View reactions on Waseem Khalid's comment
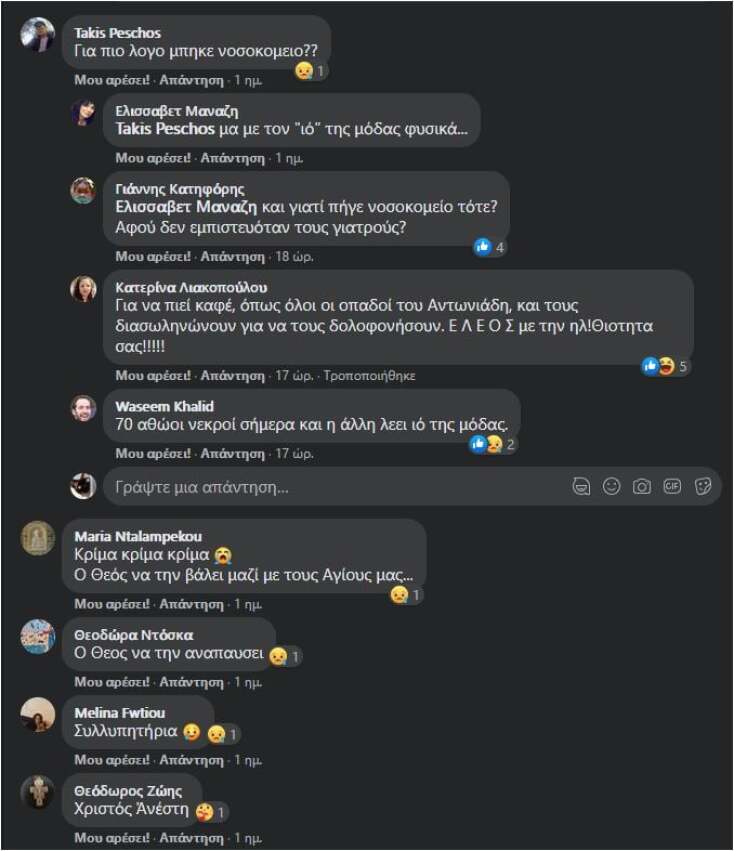Image resolution: width=734 pixels, height=851 pixels. tap(493, 444)
